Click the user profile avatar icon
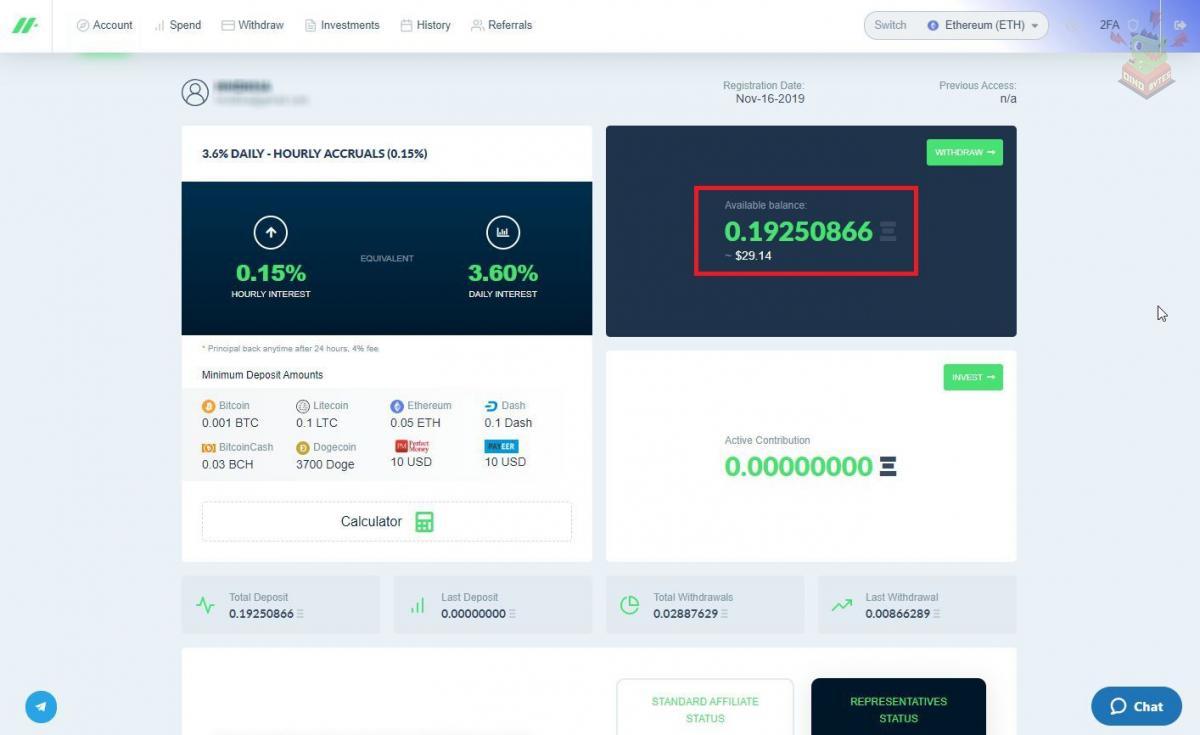This screenshot has width=1200, height=735. coord(194,93)
